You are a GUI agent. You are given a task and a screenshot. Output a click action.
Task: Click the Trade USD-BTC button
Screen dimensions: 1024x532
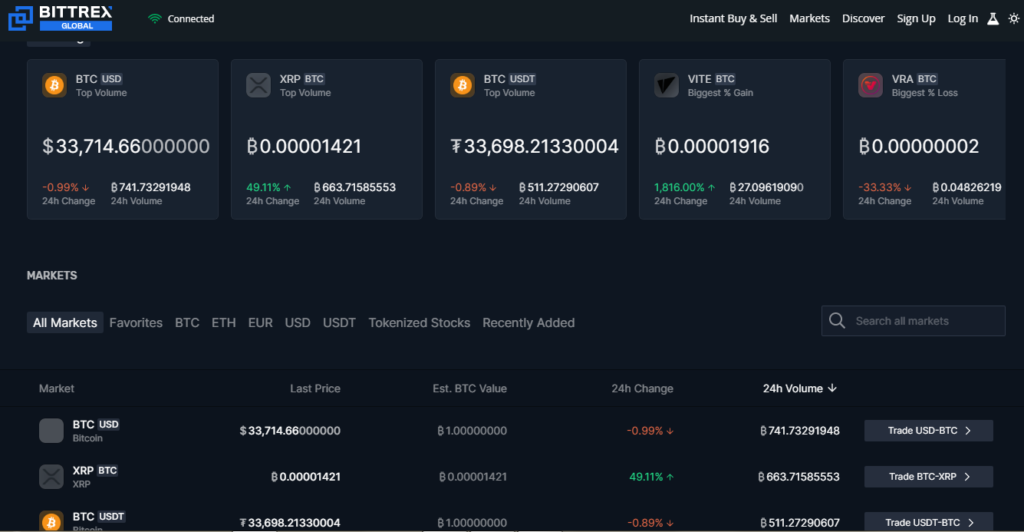click(x=929, y=431)
